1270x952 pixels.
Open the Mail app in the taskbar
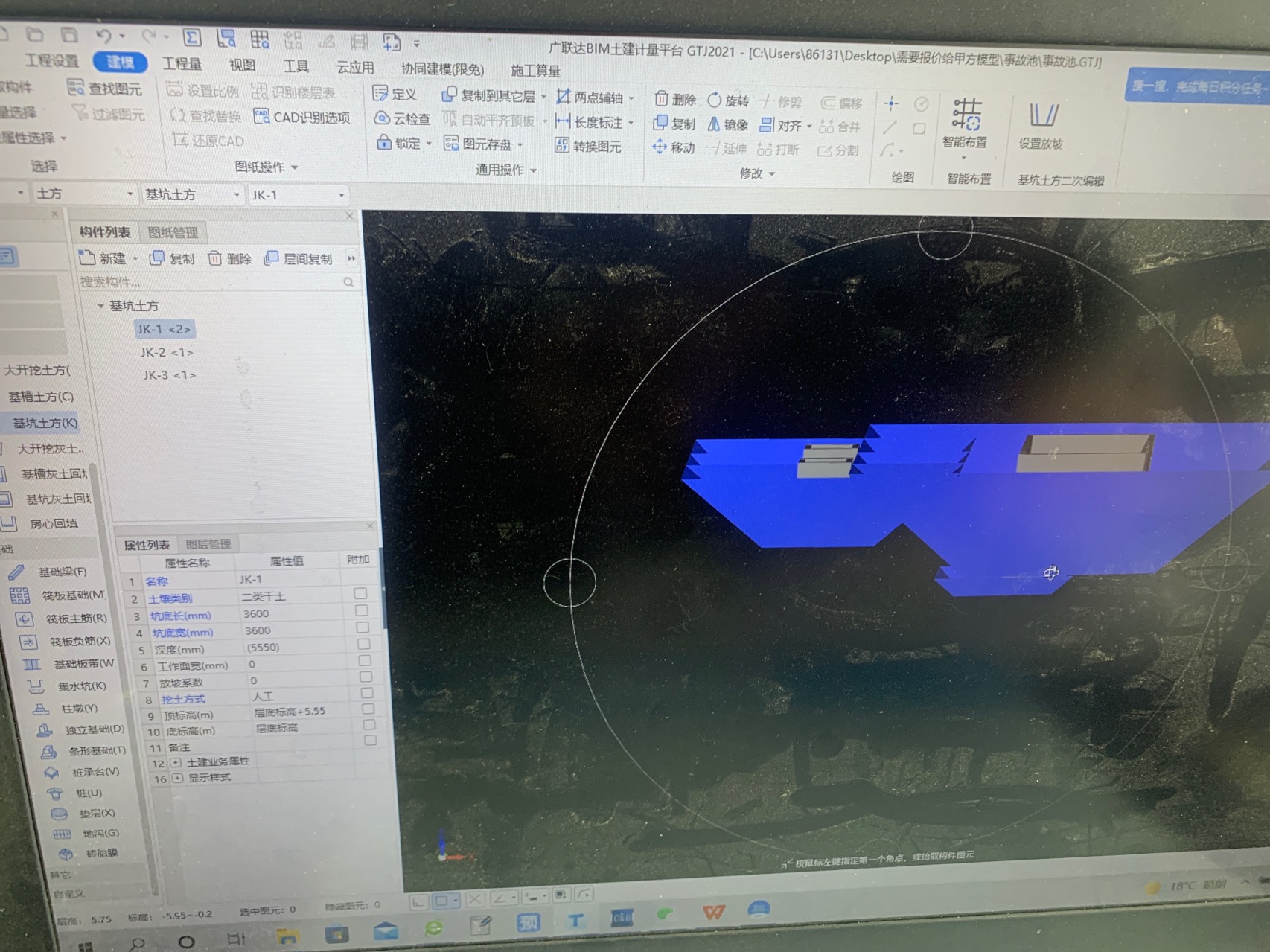(x=386, y=930)
